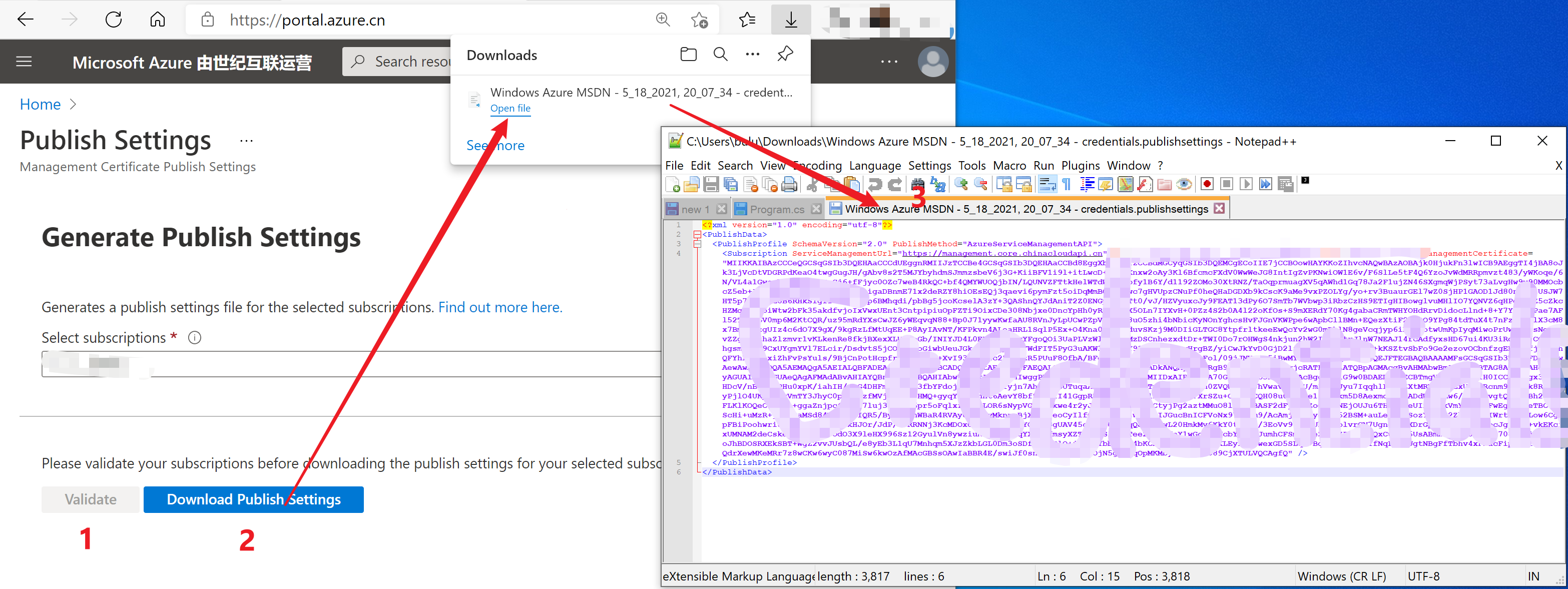Click the Undo arrow in the Notepad++ toolbar
This screenshot has width=1568, height=589.
(x=875, y=184)
